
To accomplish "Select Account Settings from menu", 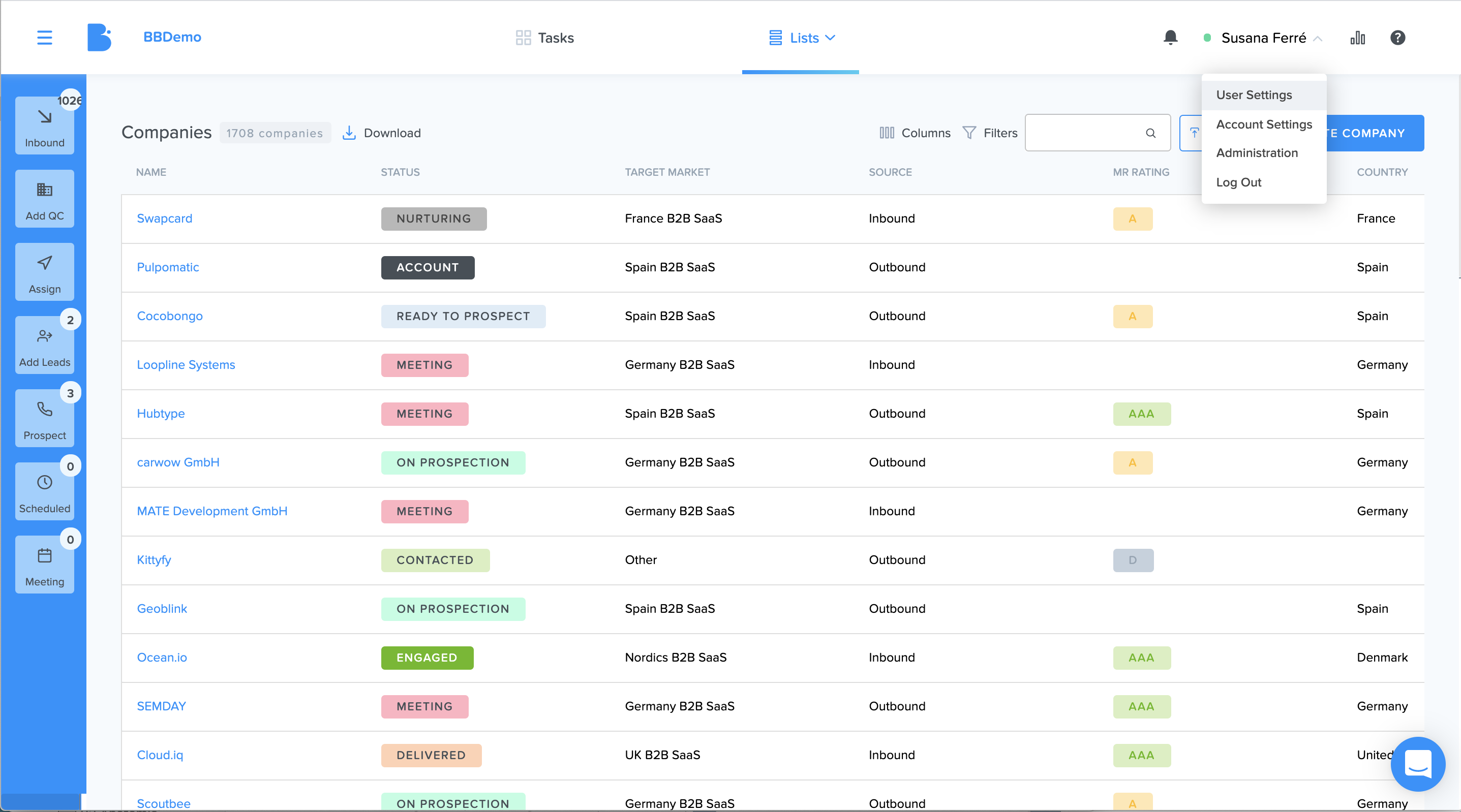I will click(x=1264, y=124).
